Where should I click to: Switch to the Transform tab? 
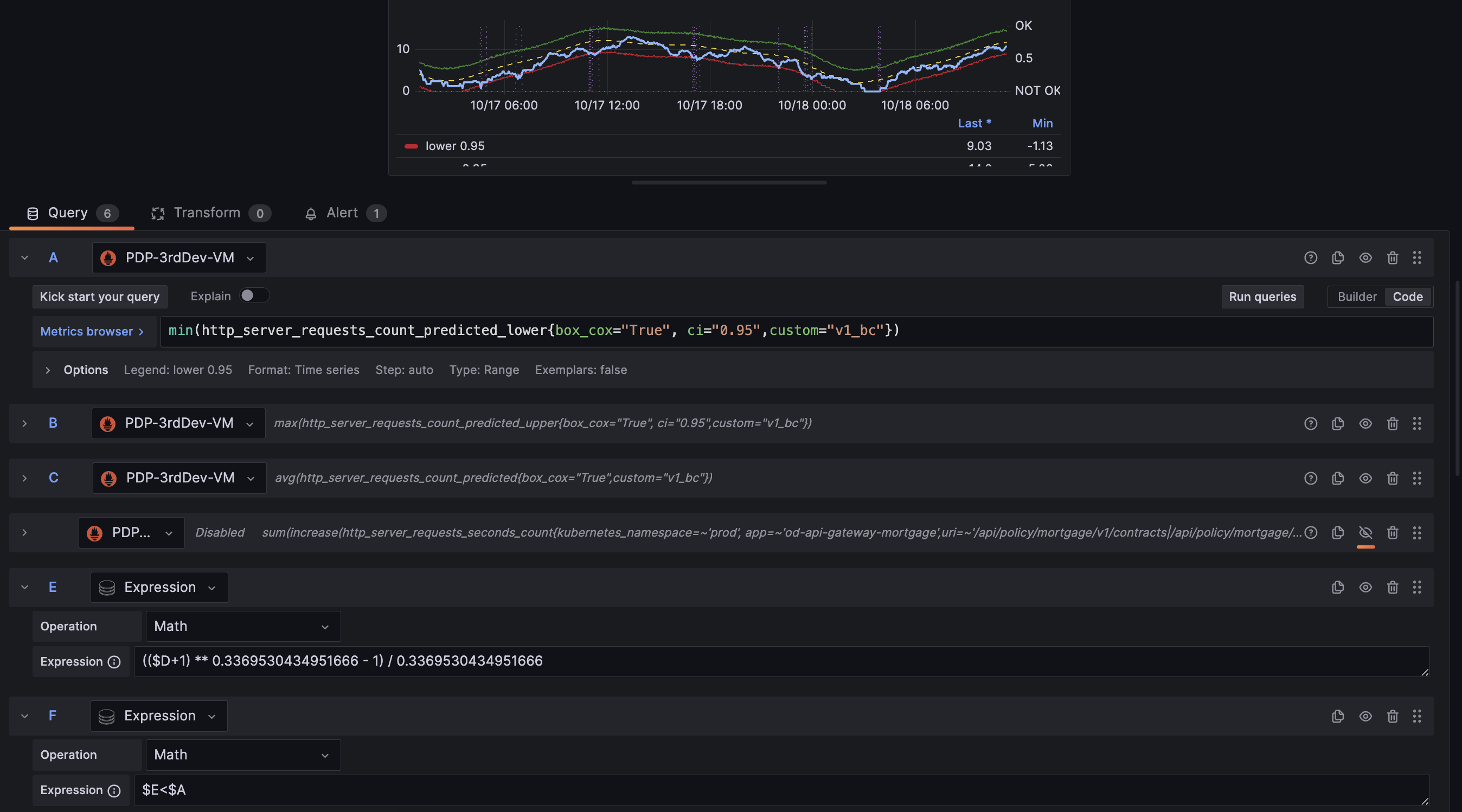[210, 213]
